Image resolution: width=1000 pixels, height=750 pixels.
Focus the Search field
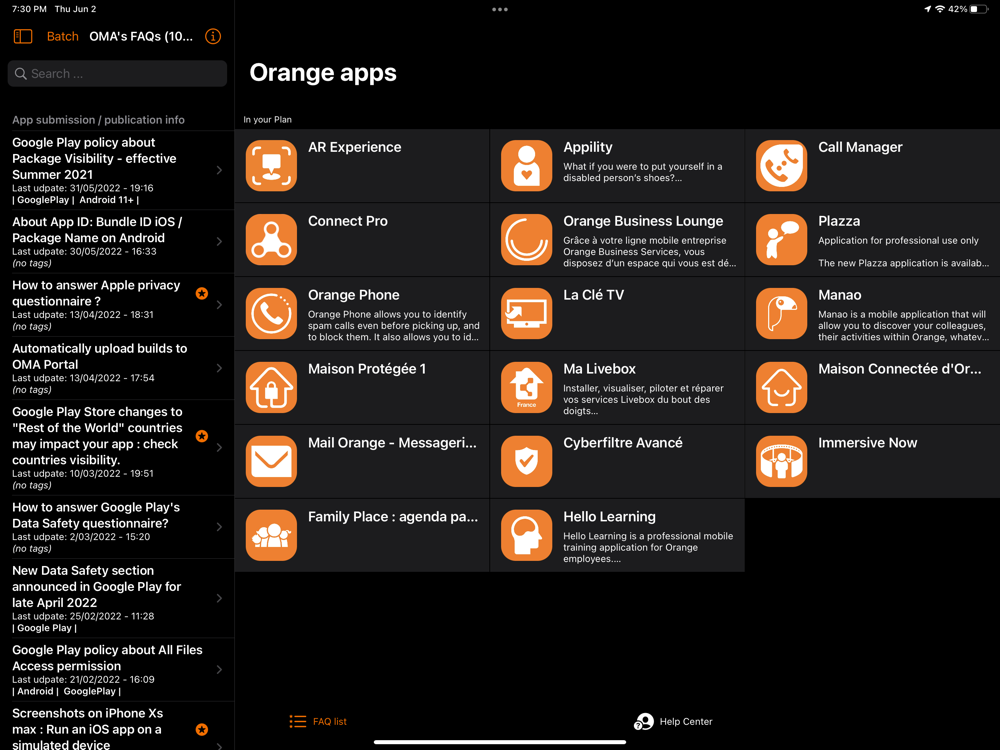[x=117, y=73]
